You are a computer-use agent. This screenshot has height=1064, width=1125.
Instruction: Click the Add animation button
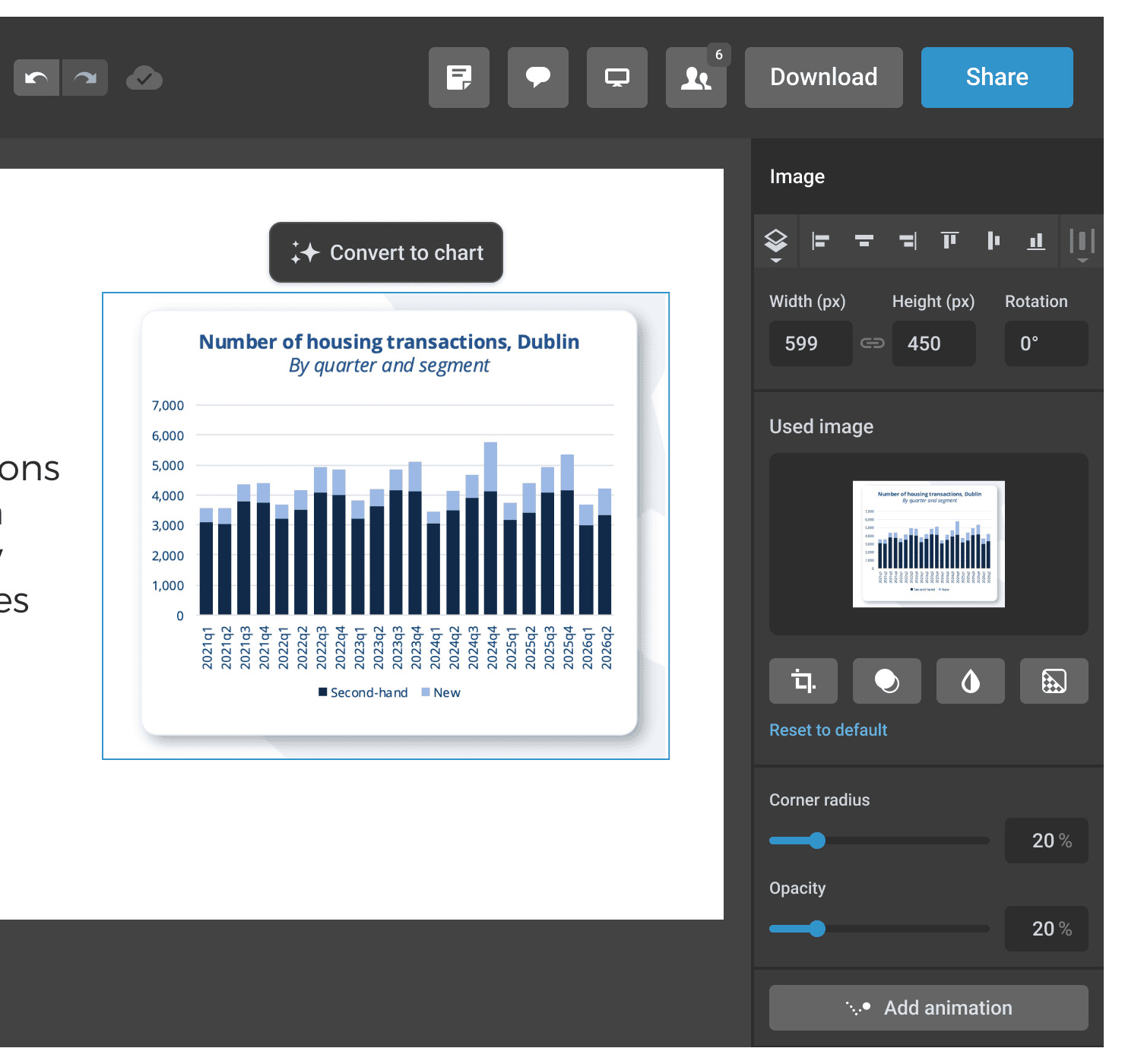pos(929,1008)
